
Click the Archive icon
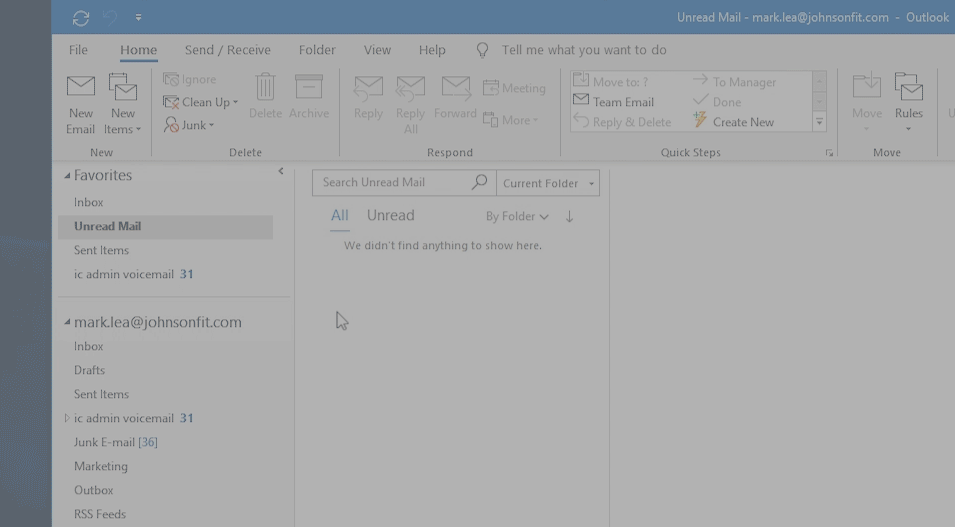click(x=309, y=87)
